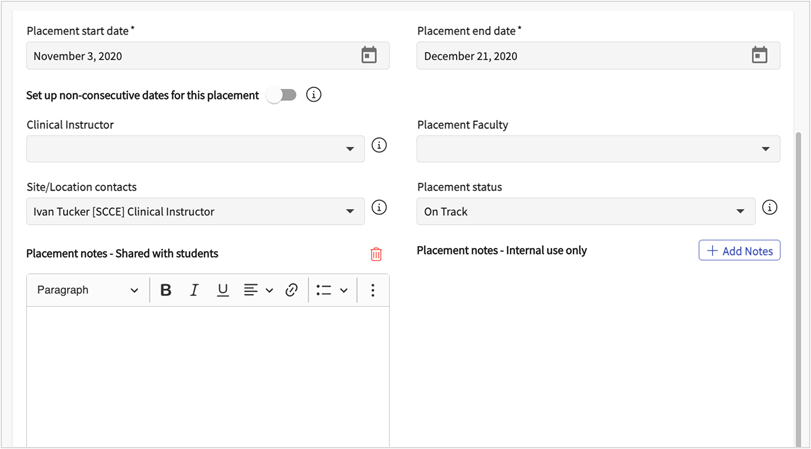Click the Add Notes button

pos(739,251)
